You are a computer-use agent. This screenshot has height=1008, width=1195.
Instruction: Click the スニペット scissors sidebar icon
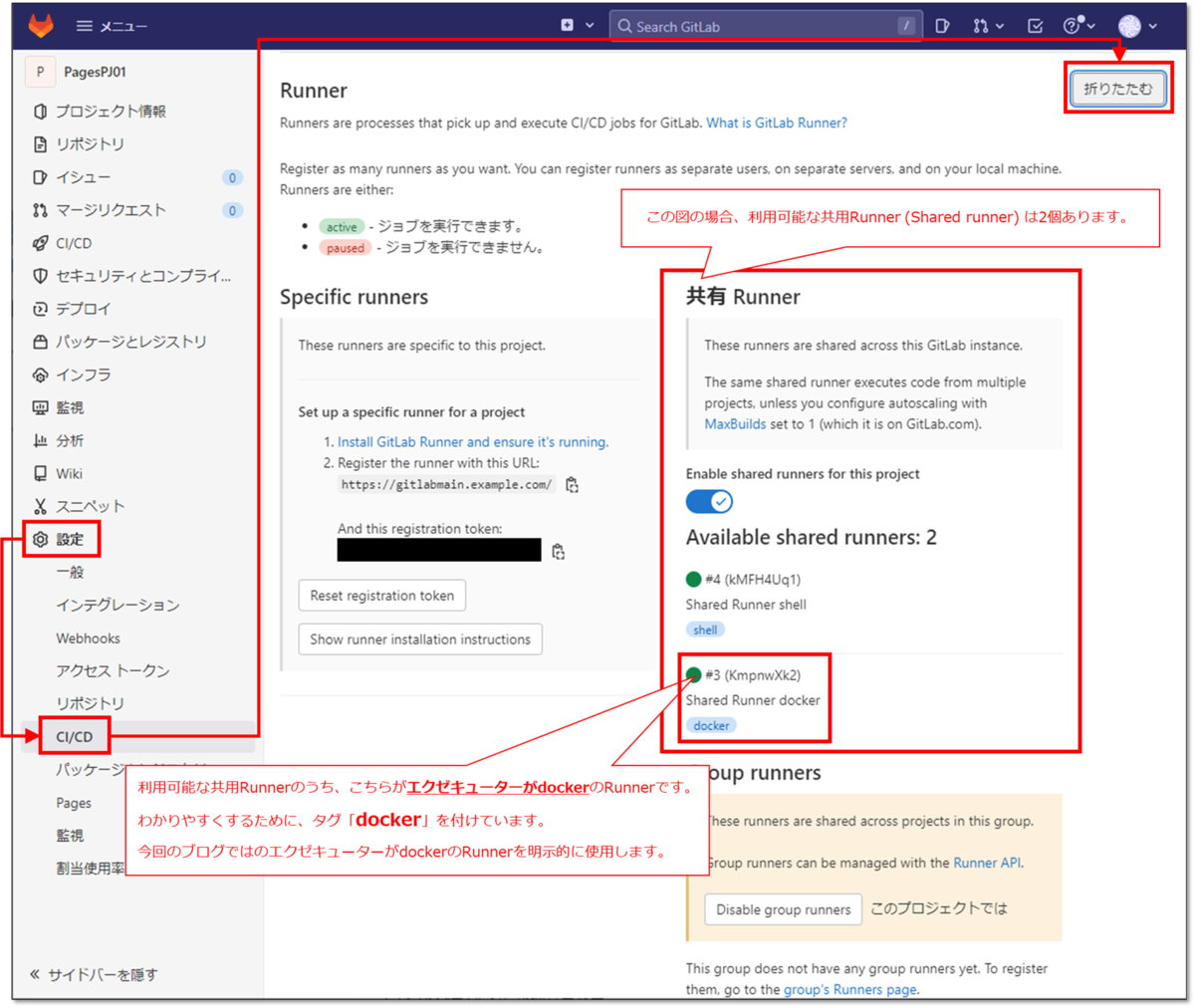[40, 506]
